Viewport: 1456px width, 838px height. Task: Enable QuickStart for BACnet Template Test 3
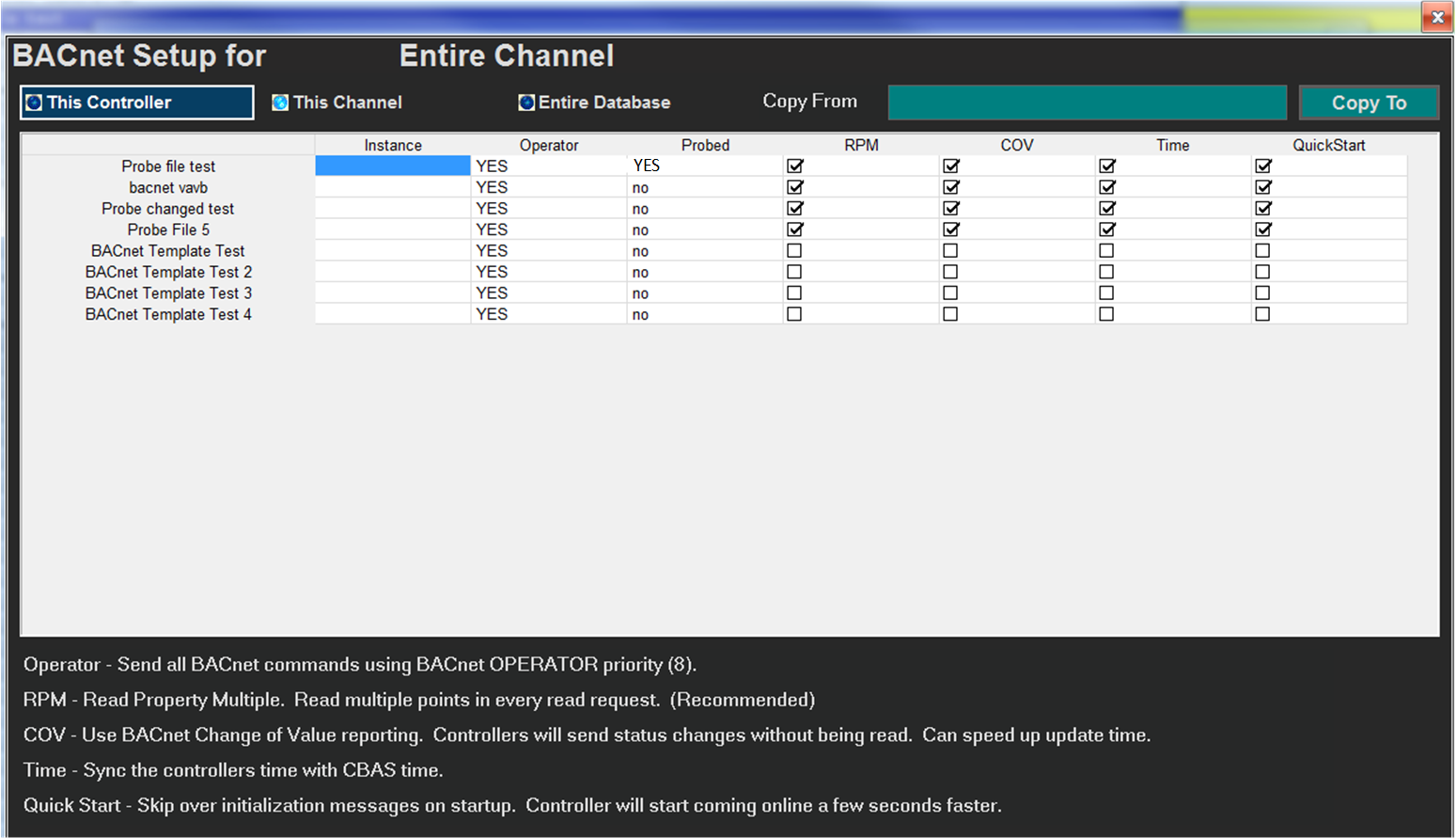1262,293
